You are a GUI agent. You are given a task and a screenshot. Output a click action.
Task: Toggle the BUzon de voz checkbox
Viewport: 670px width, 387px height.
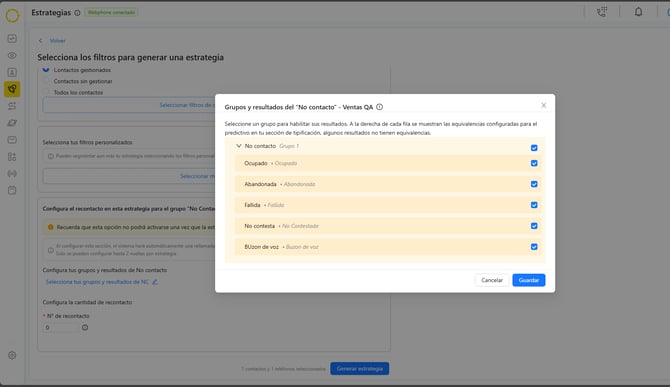[x=534, y=247]
